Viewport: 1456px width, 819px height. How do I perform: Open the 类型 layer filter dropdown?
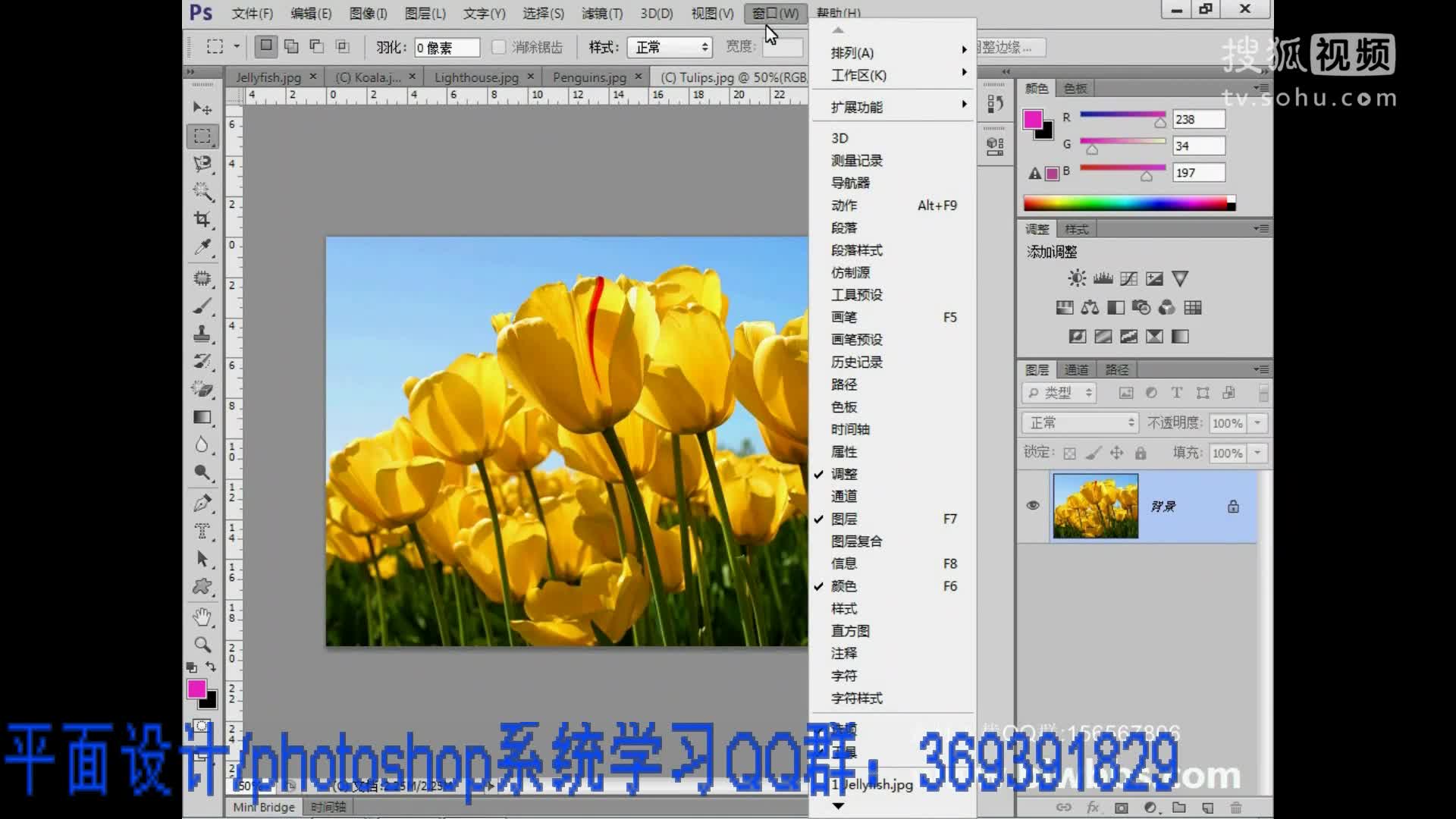[1060, 393]
